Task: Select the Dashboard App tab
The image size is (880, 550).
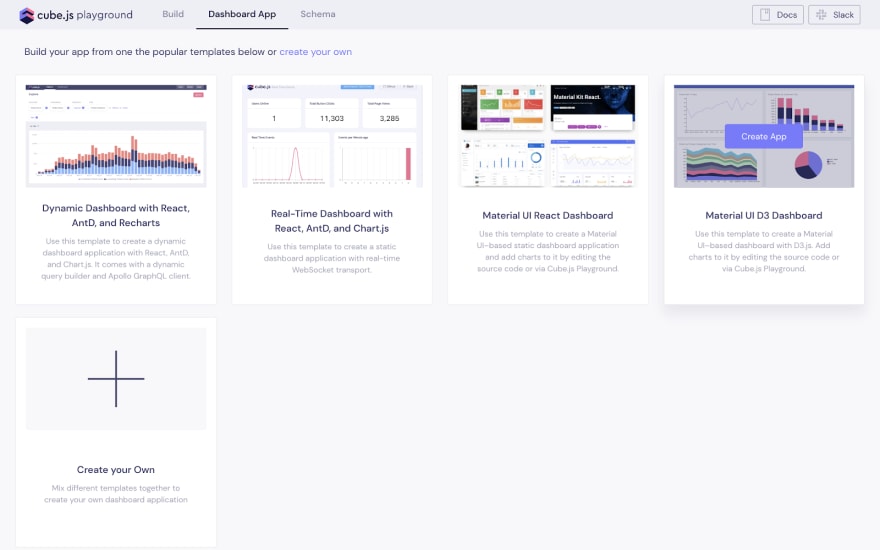Action: (x=242, y=14)
